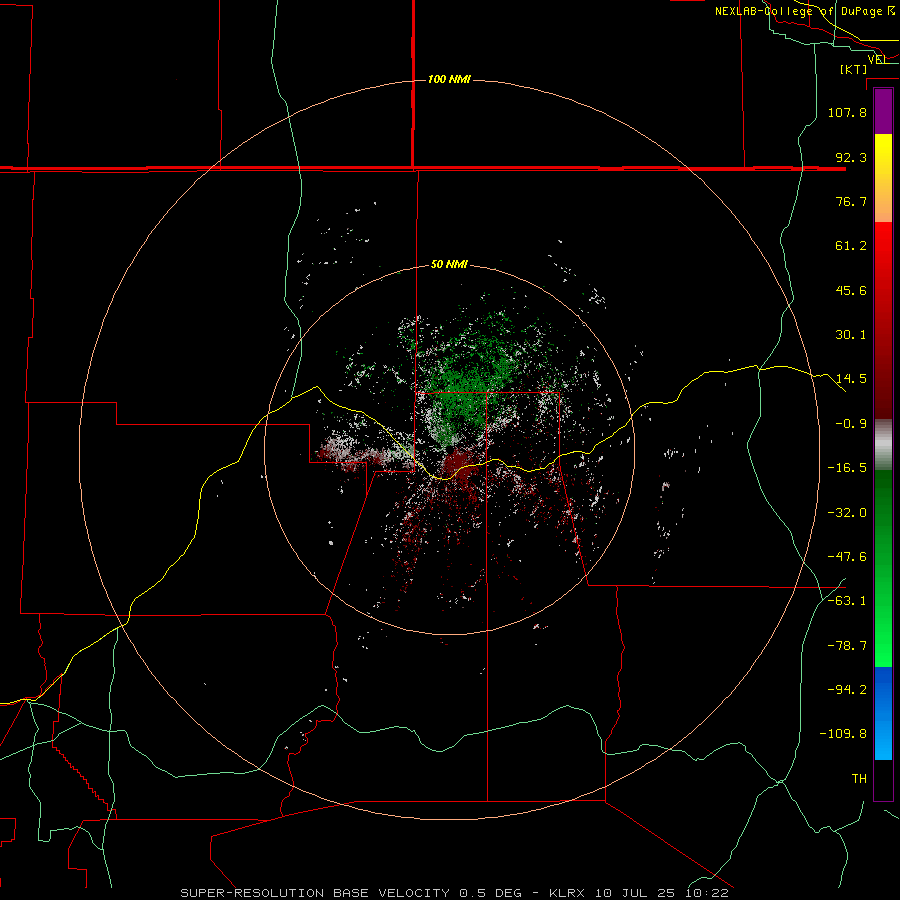Click the 107.8 velocity scale value

[x=847, y=112]
